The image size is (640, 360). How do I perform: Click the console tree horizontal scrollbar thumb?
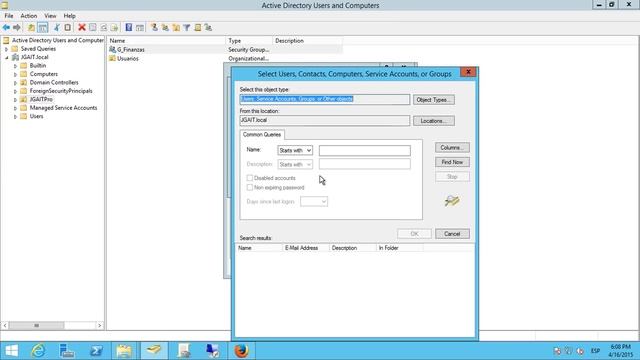point(36,325)
